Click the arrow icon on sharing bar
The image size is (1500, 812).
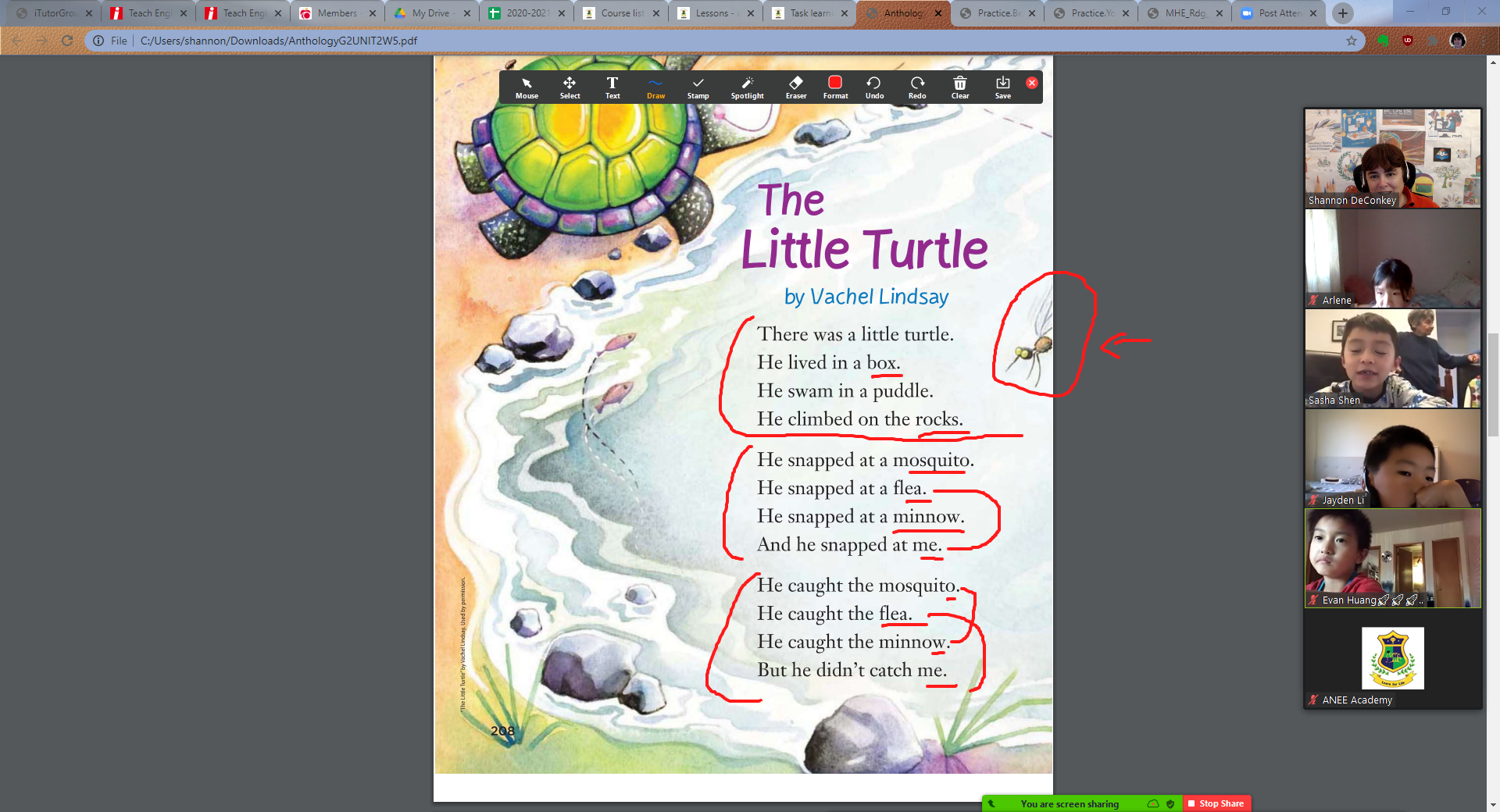coord(991,803)
